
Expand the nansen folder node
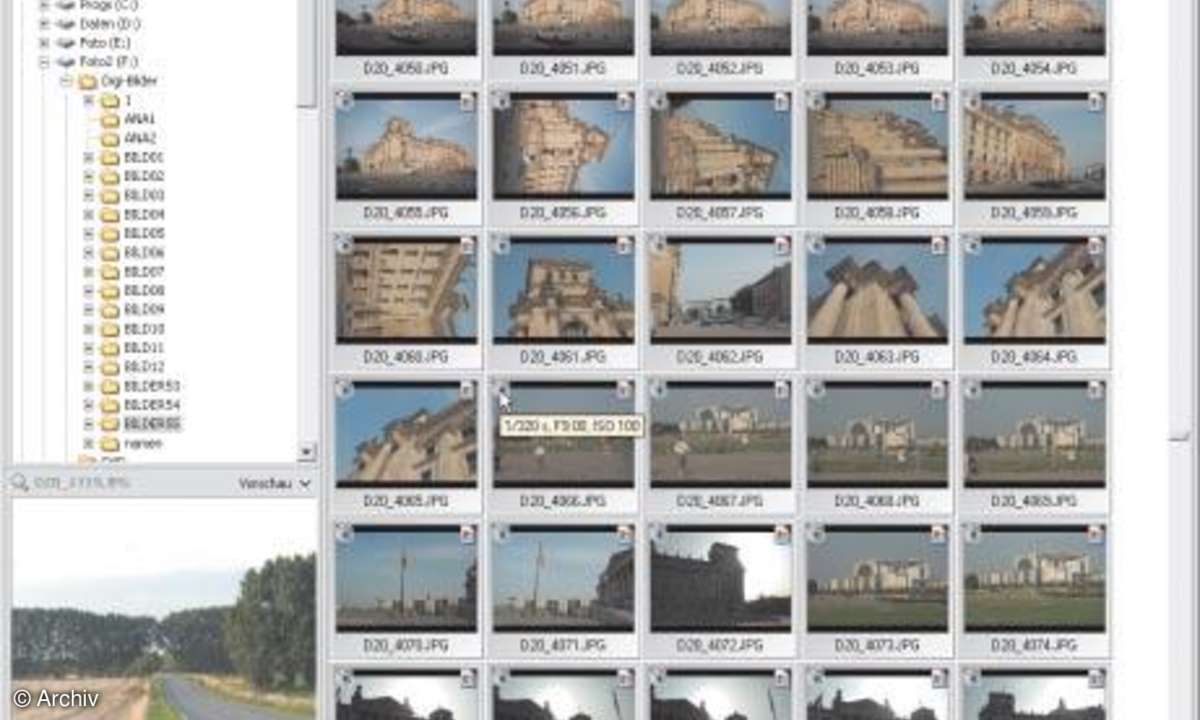88,443
